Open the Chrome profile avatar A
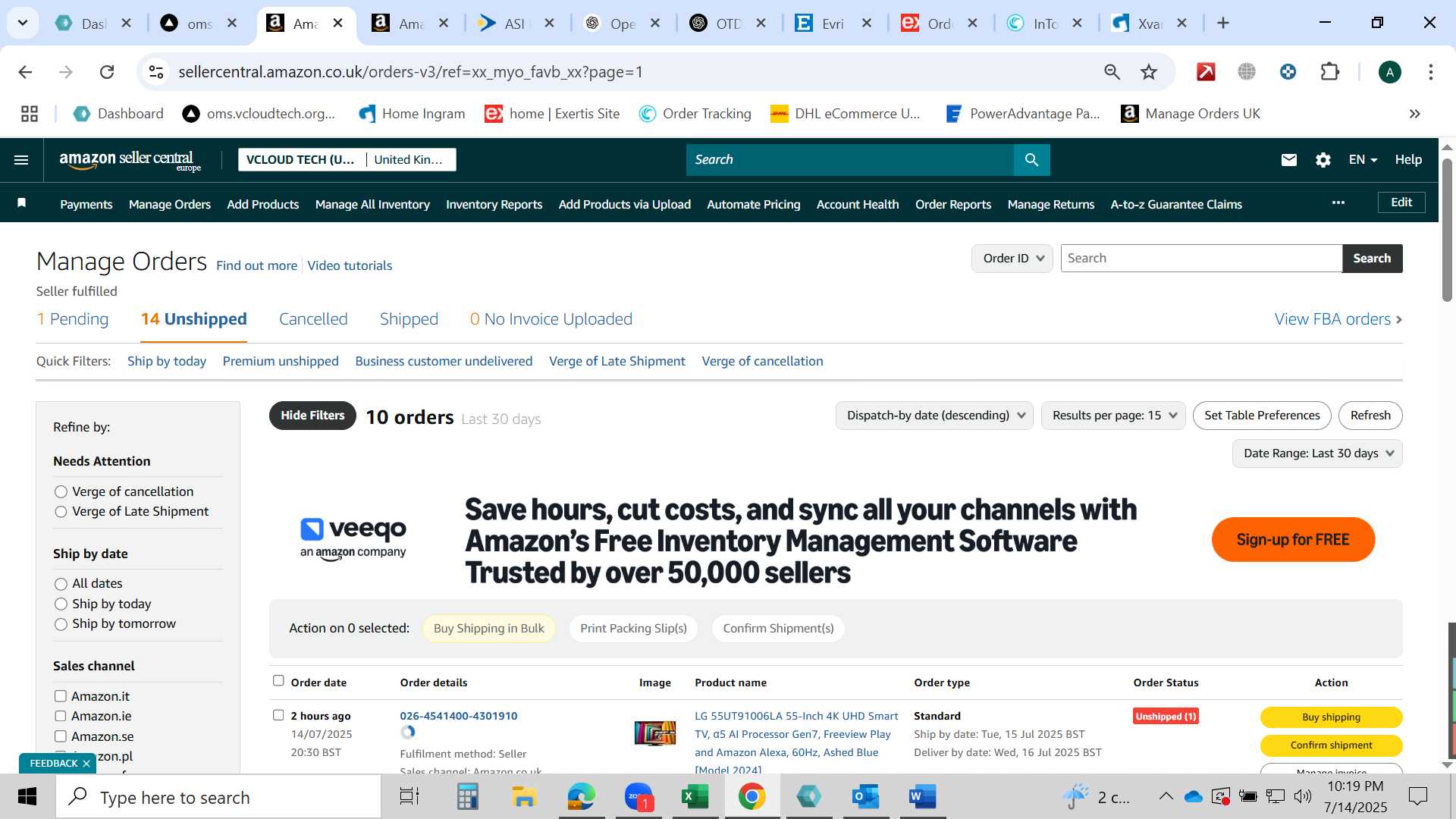1456x819 pixels. [x=1389, y=72]
